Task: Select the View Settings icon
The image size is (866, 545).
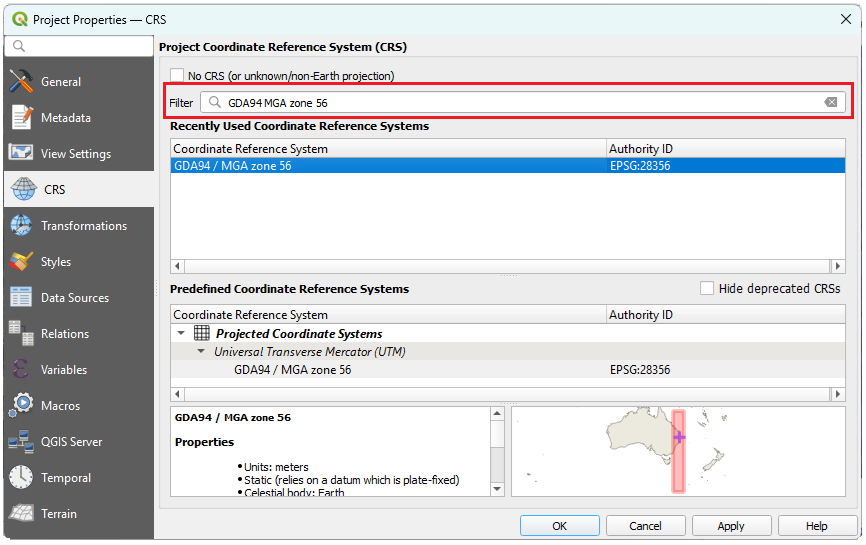Action: tap(21, 154)
